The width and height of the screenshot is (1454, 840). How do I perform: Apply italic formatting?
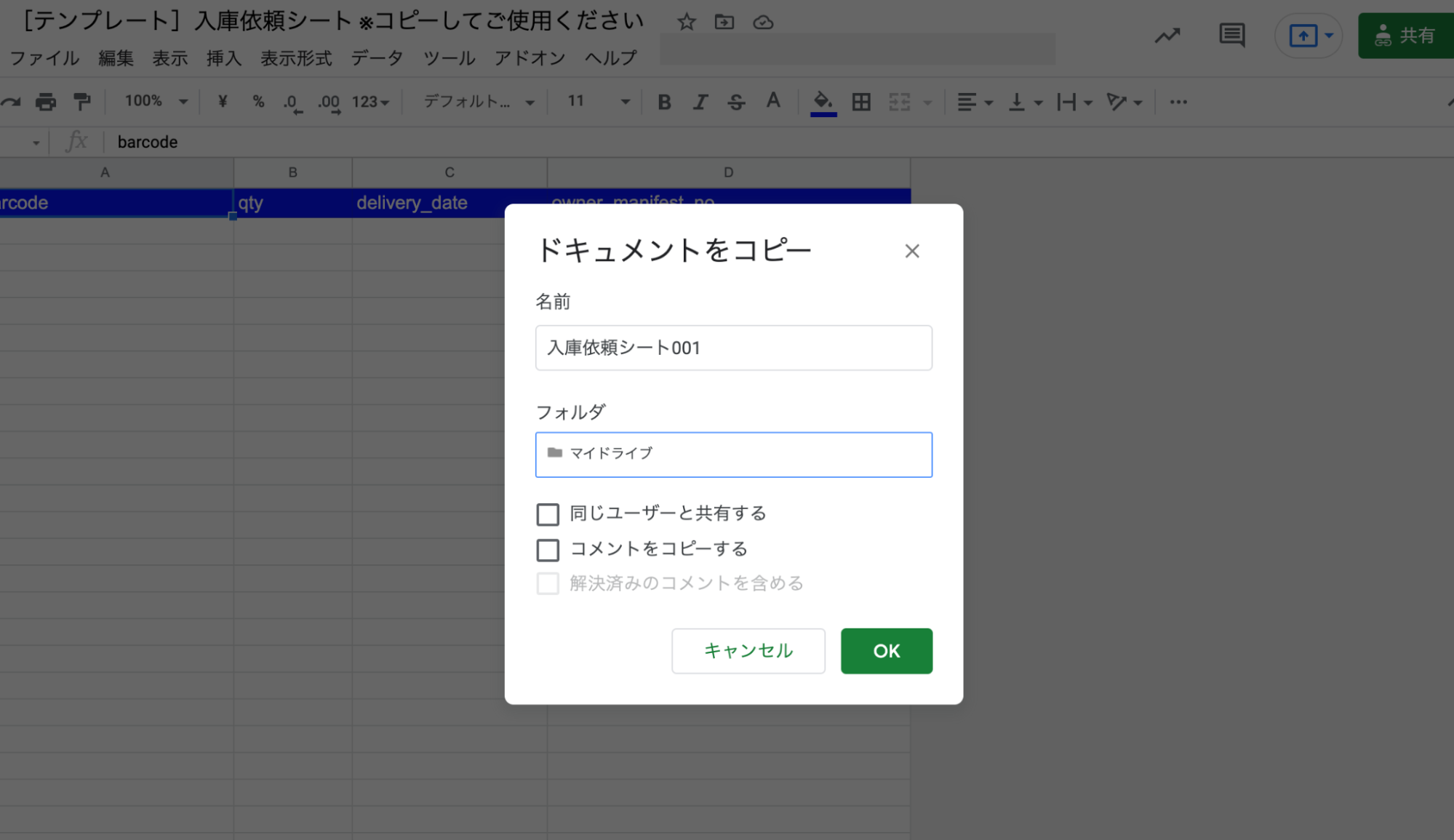point(700,102)
